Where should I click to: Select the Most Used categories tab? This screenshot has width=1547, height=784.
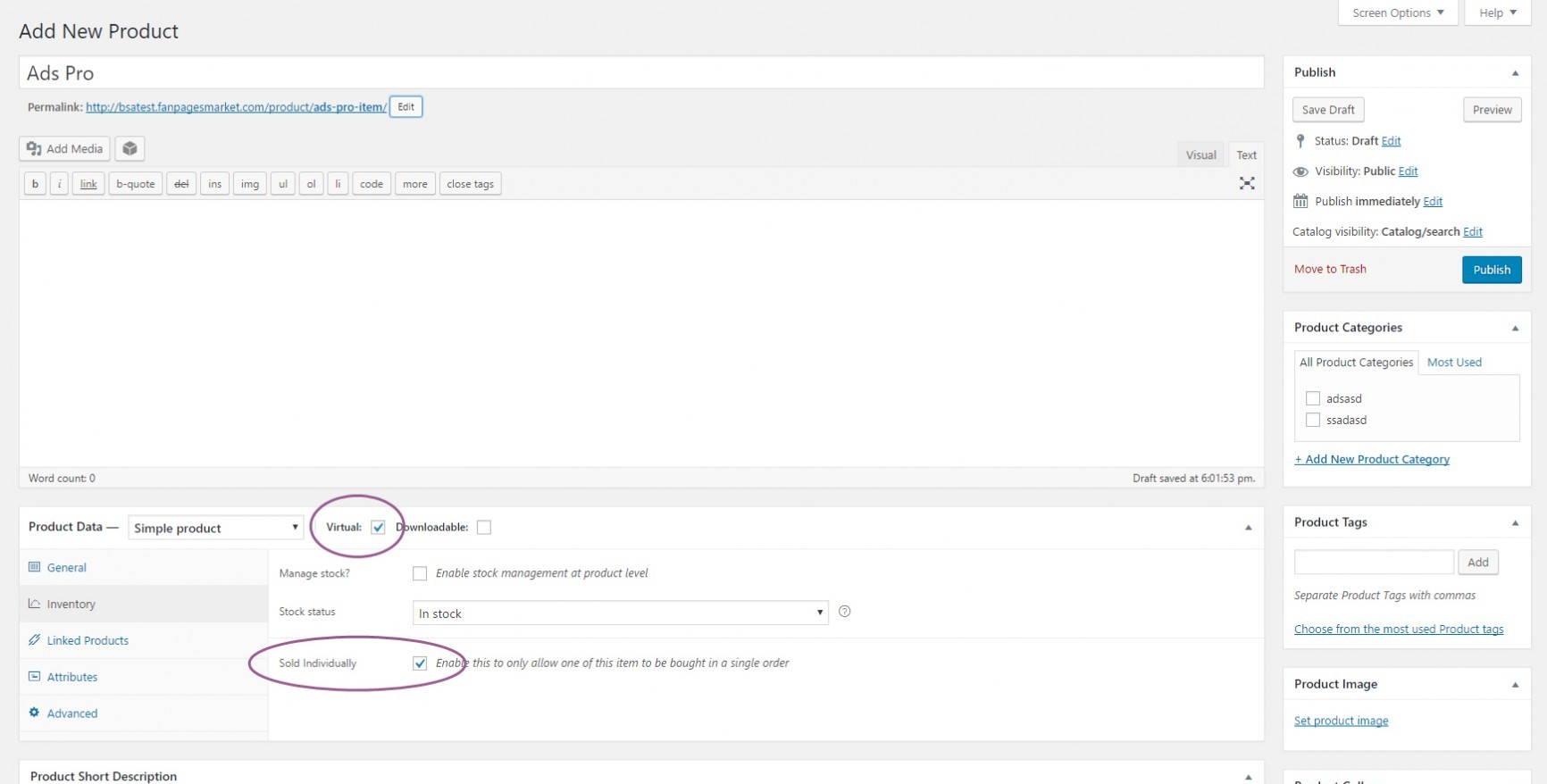tap(1454, 362)
